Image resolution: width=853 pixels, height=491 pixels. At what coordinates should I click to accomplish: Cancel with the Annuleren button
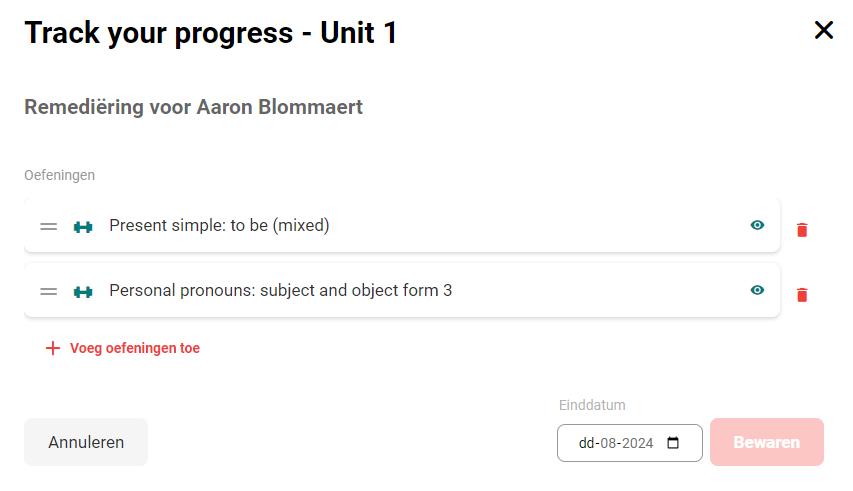tap(86, 442)
